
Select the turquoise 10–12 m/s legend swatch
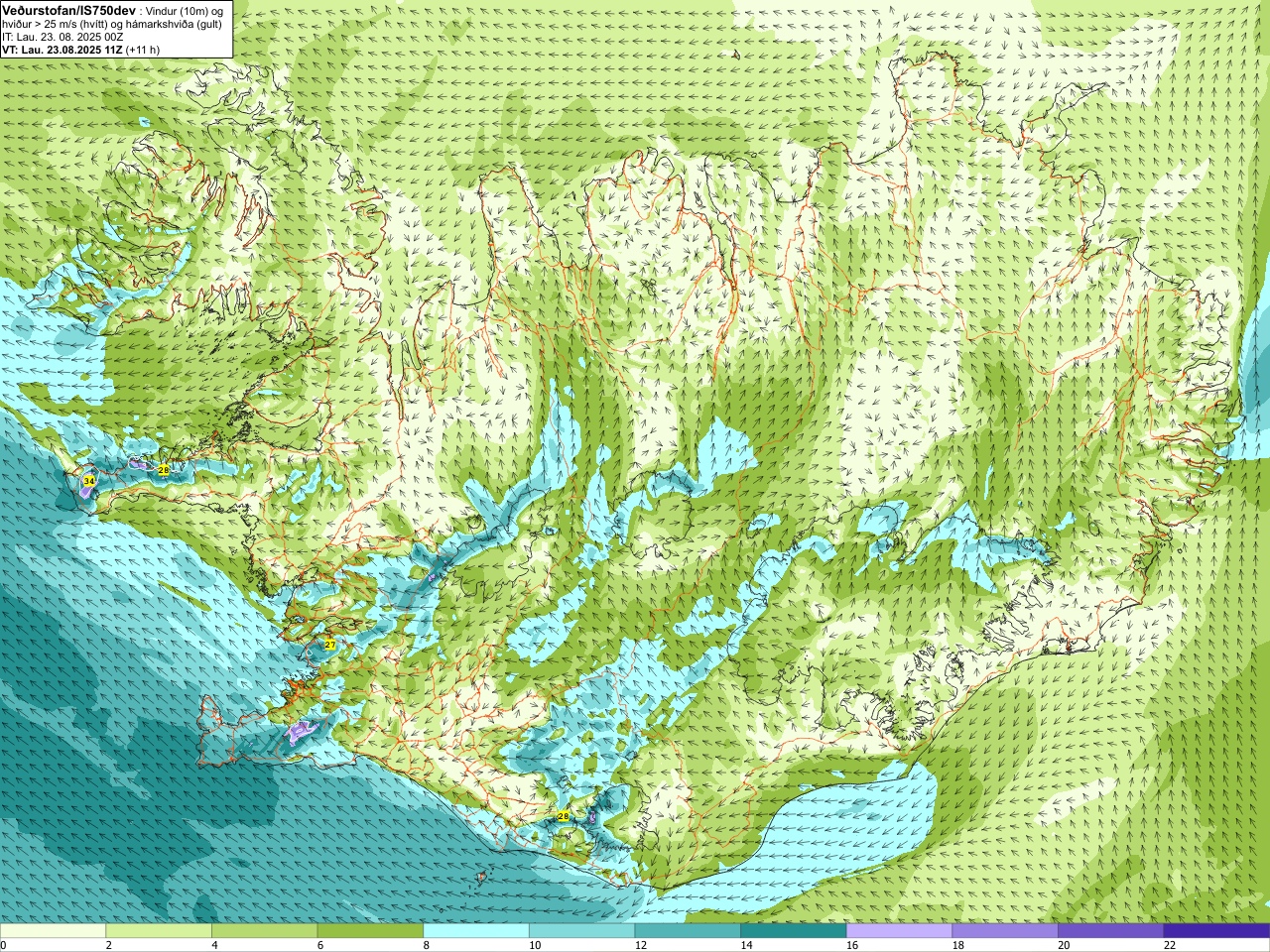click(581, 931)
